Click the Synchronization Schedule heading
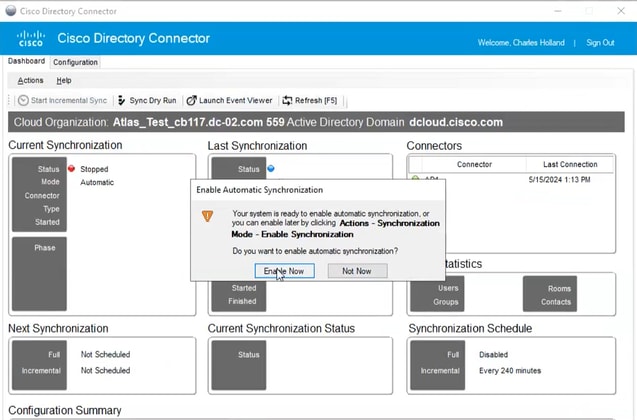Image resolution: width=637 pixels, height=420 pixels. click(470, 328)
